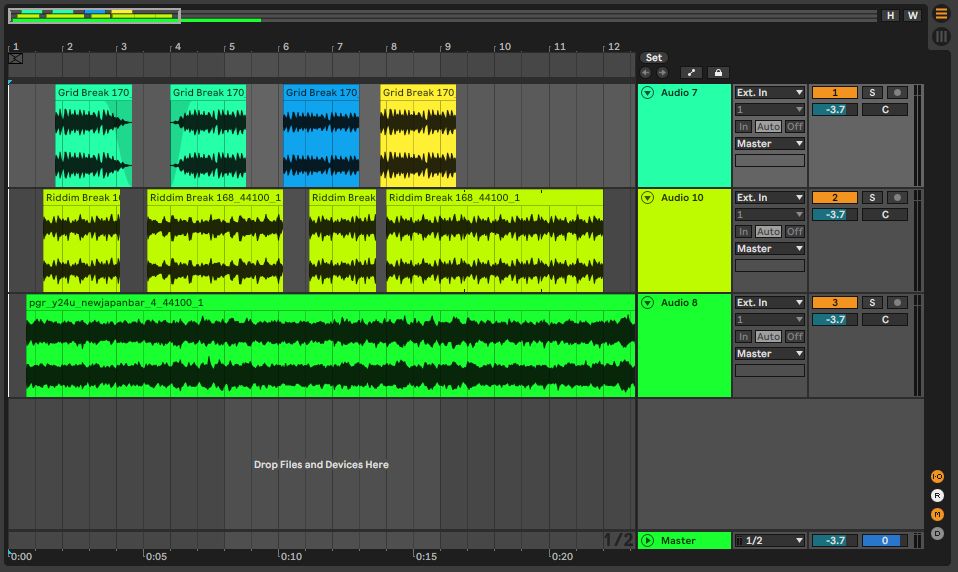Open Audio 10 Ext. In input dropdown

click(770, 197)
